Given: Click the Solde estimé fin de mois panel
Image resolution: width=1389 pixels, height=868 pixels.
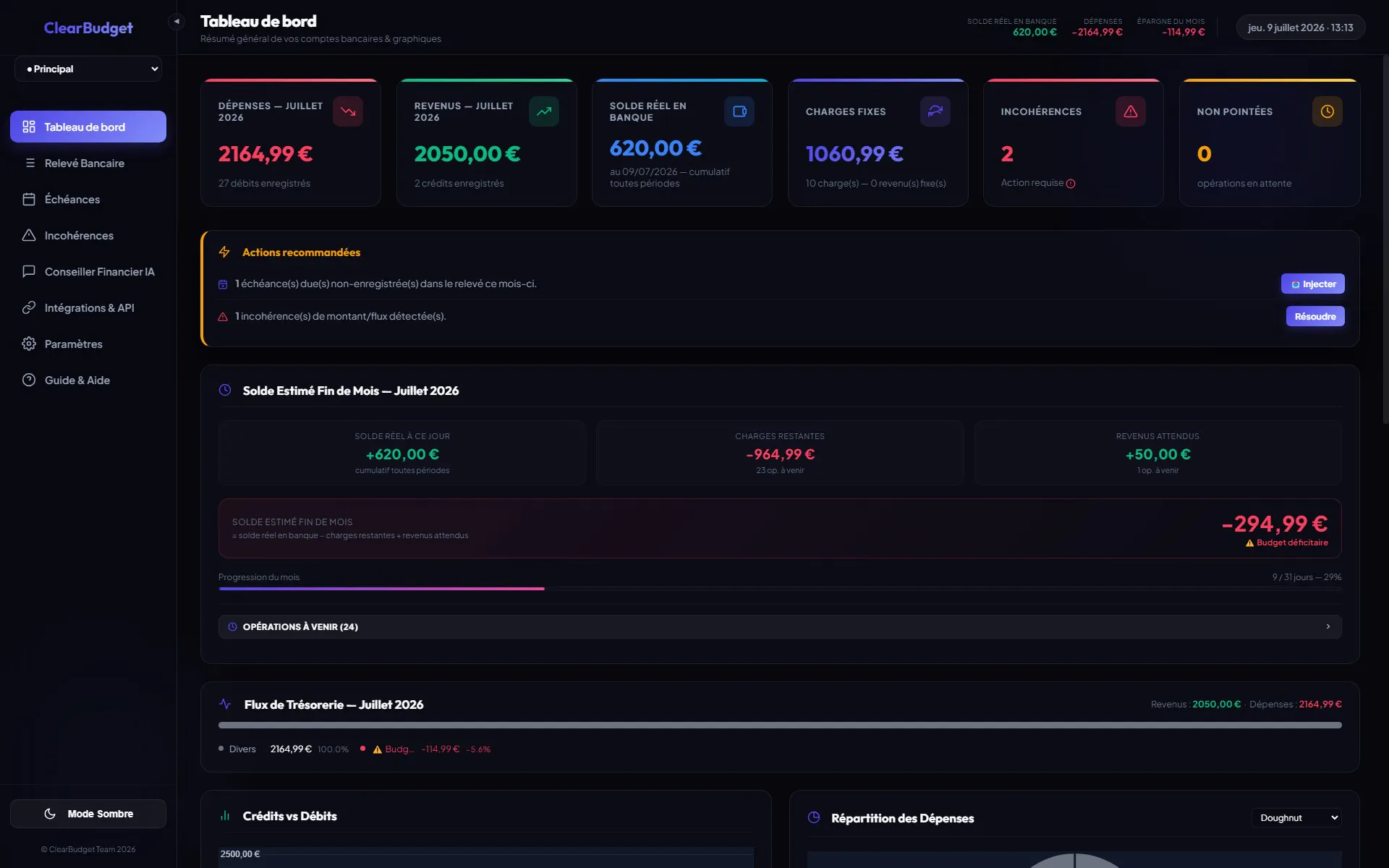Looking at the screenshot, I should pyautogui.click(x=780, y=528).
